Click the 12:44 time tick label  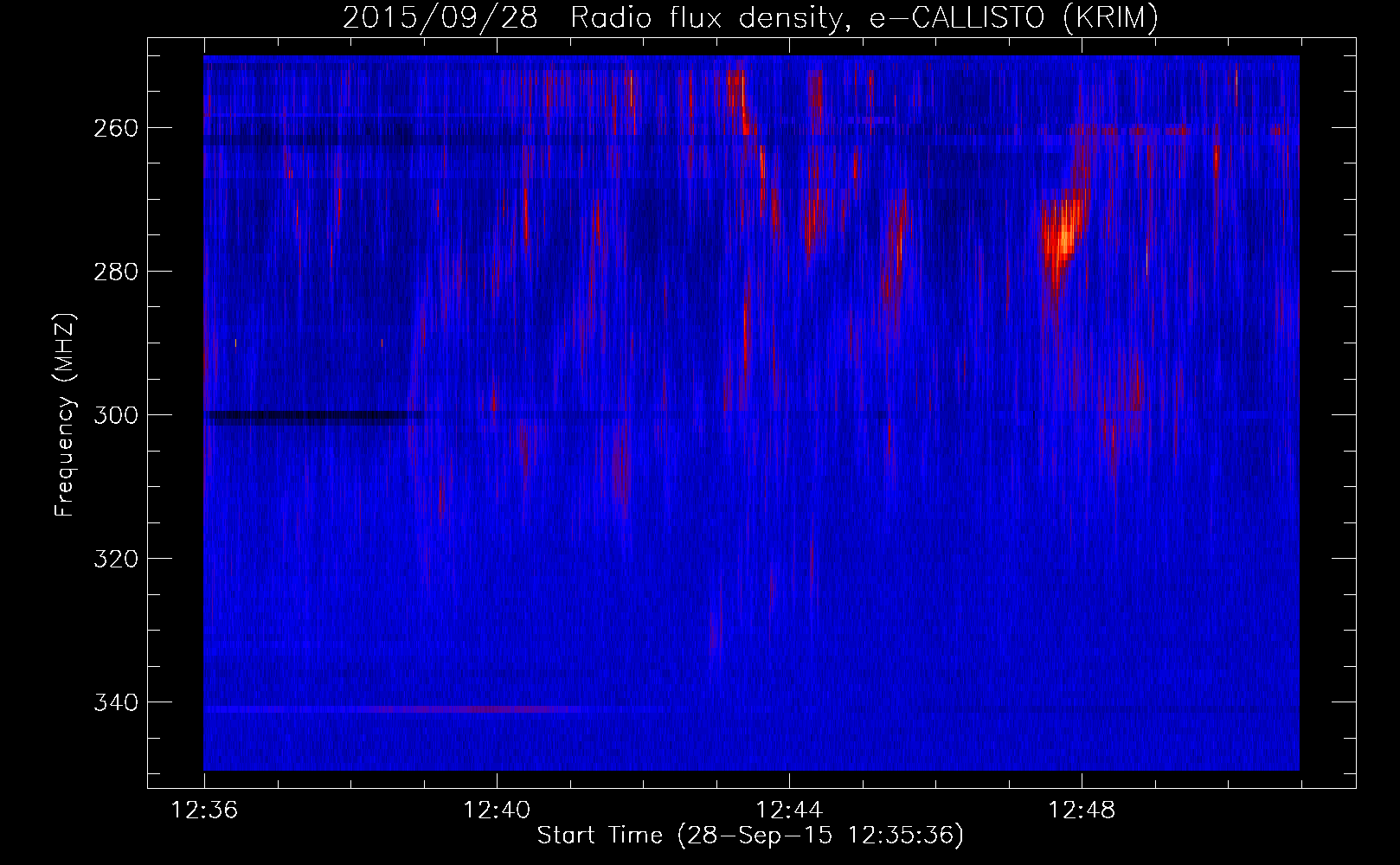point(789,810)
